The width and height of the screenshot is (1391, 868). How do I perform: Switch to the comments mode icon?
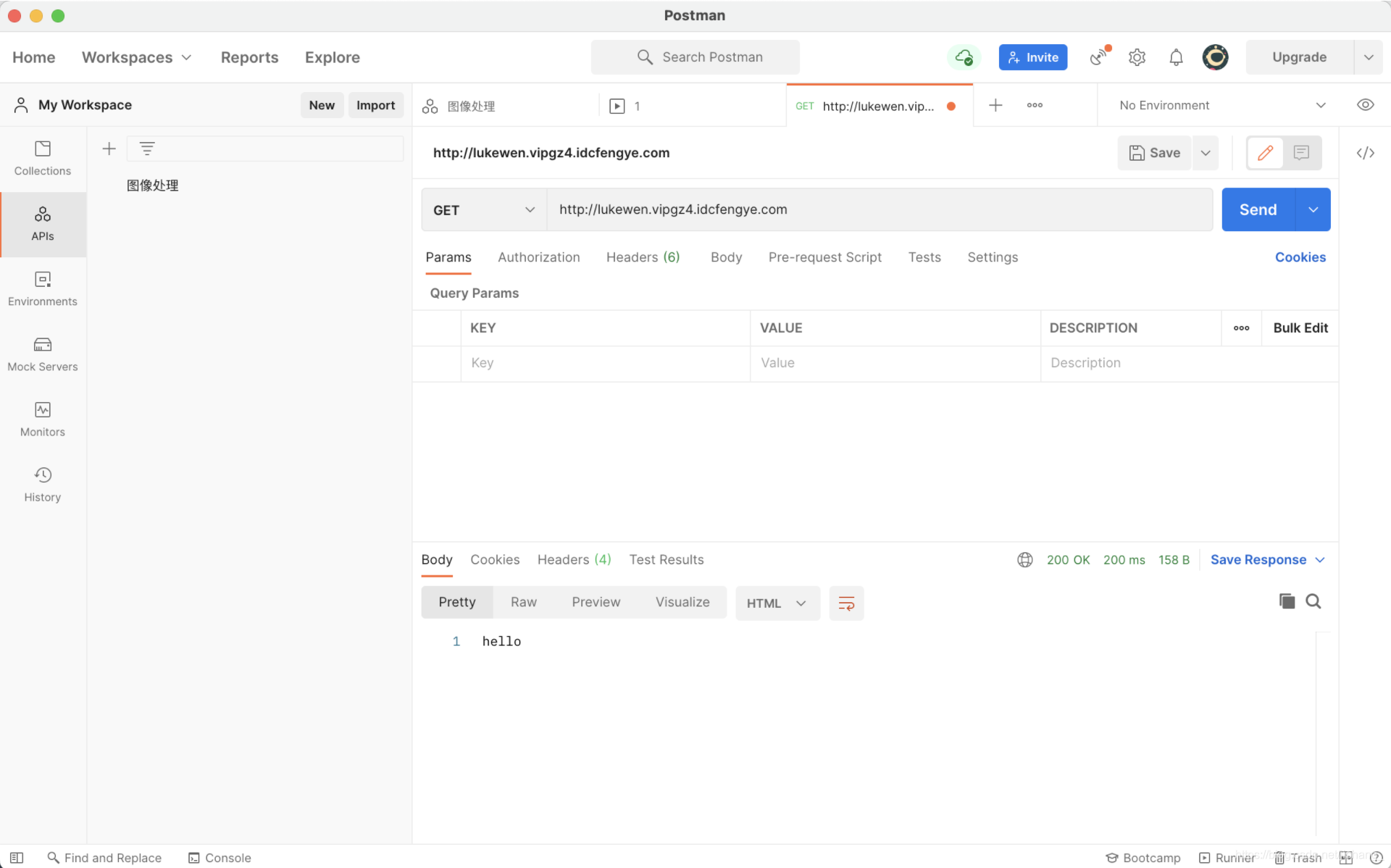(1301, 153)
